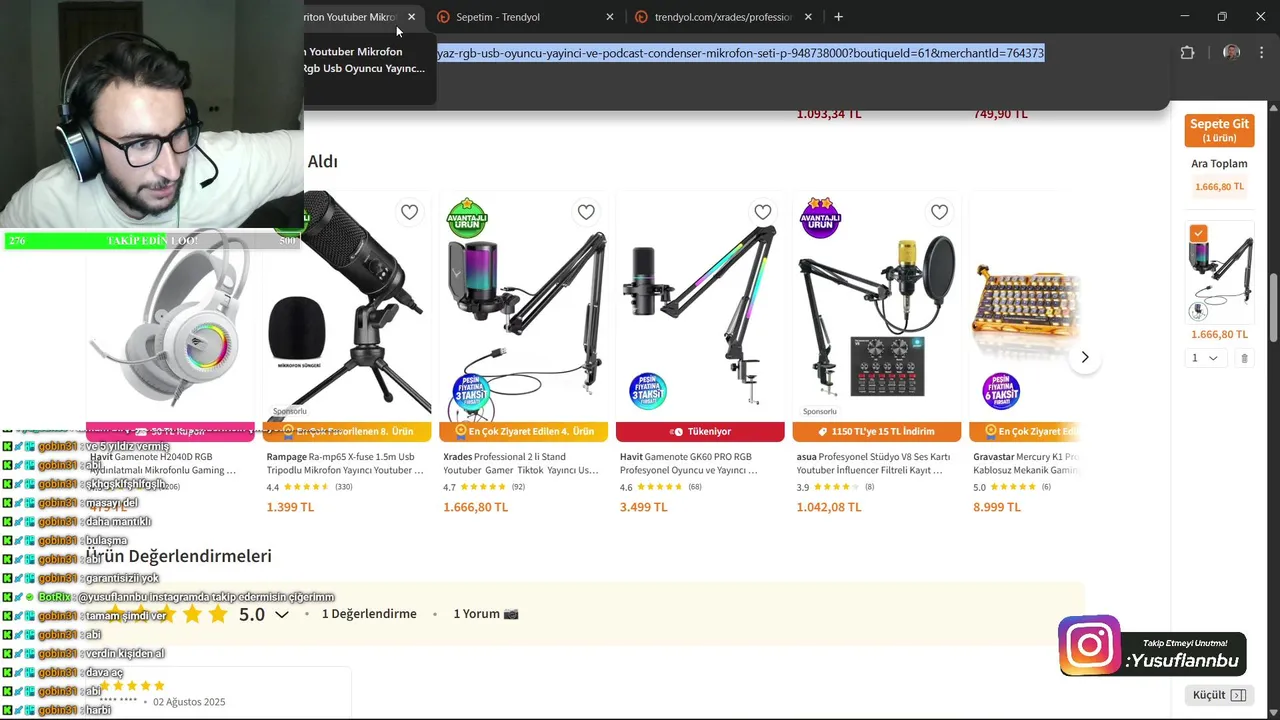Switch to the trendyol.com/xrades tab
This screenshot has width=1280, height=720.
point(722,17)
